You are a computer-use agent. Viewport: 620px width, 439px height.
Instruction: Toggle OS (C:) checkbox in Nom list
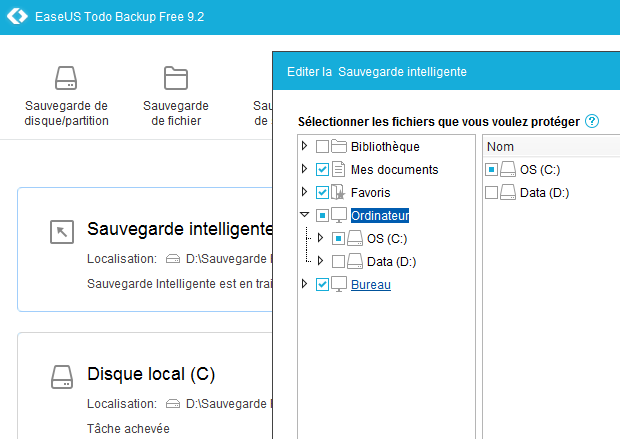(491, 169)
